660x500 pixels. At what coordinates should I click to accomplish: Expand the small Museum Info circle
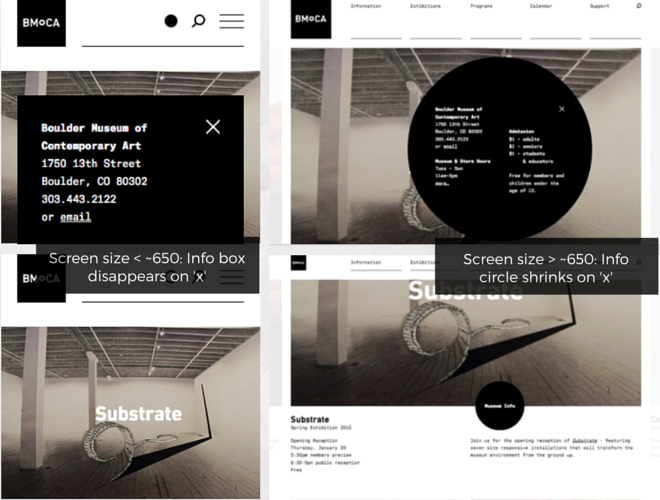(x=500, y=406)
